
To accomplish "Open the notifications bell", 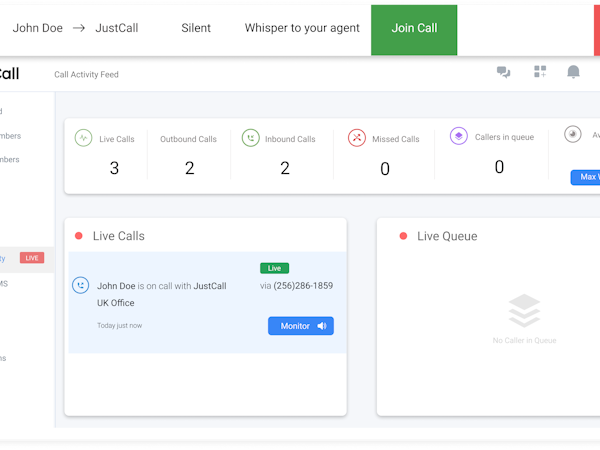I will point(573,72).
